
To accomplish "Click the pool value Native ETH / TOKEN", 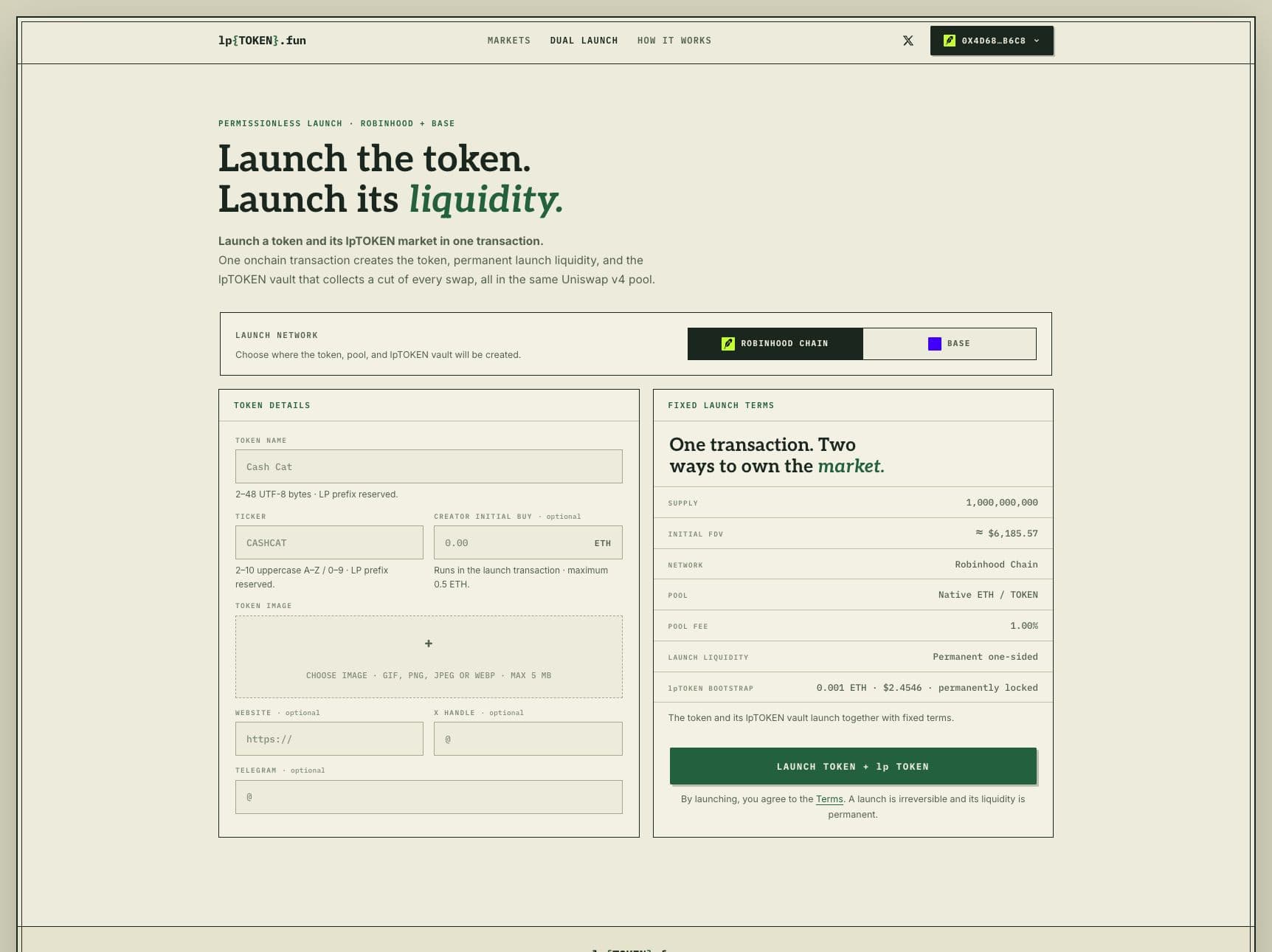I will point(988,595).
